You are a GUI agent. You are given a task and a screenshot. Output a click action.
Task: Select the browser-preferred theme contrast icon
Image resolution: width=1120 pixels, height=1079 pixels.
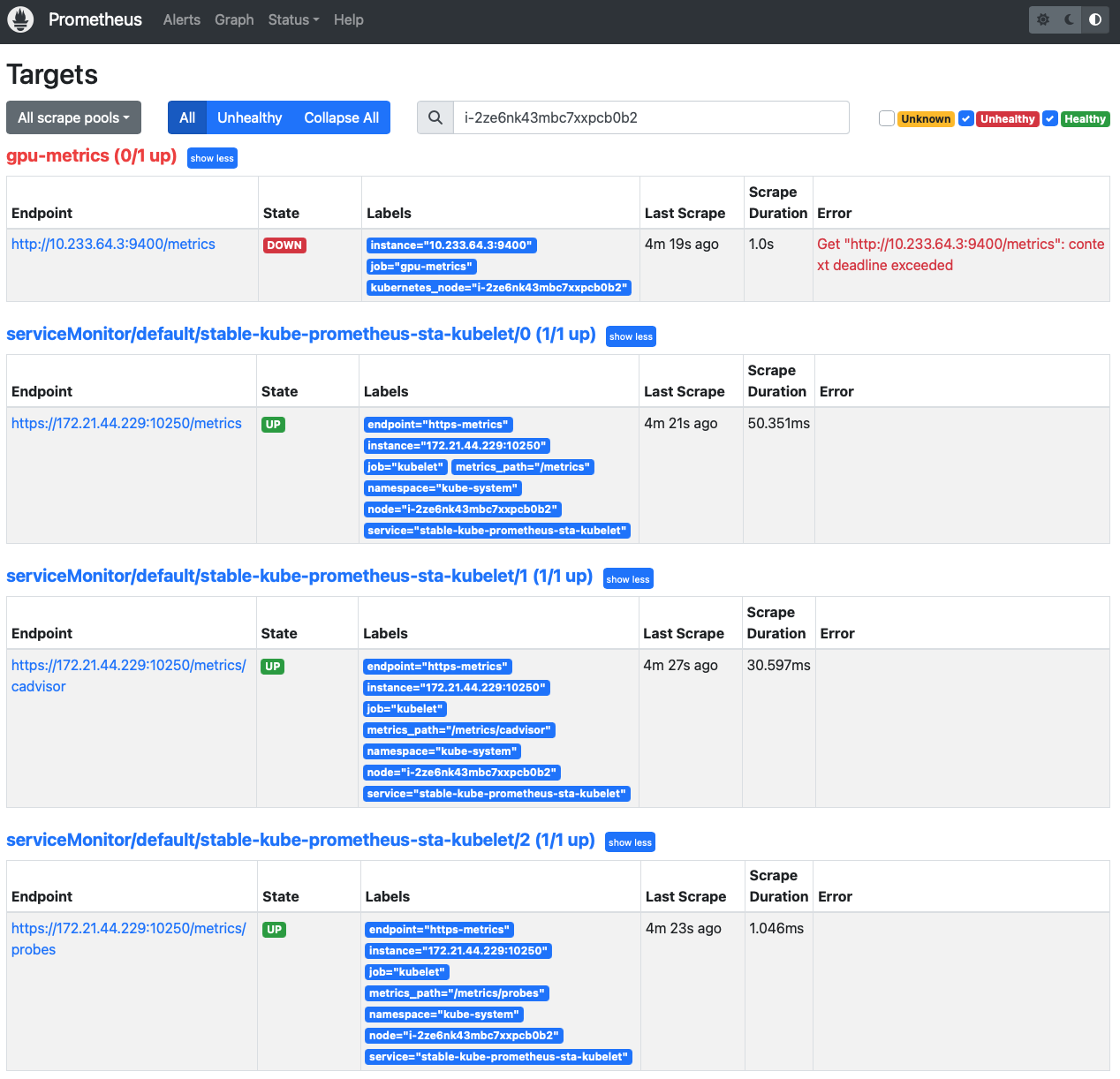(1095, 19)
